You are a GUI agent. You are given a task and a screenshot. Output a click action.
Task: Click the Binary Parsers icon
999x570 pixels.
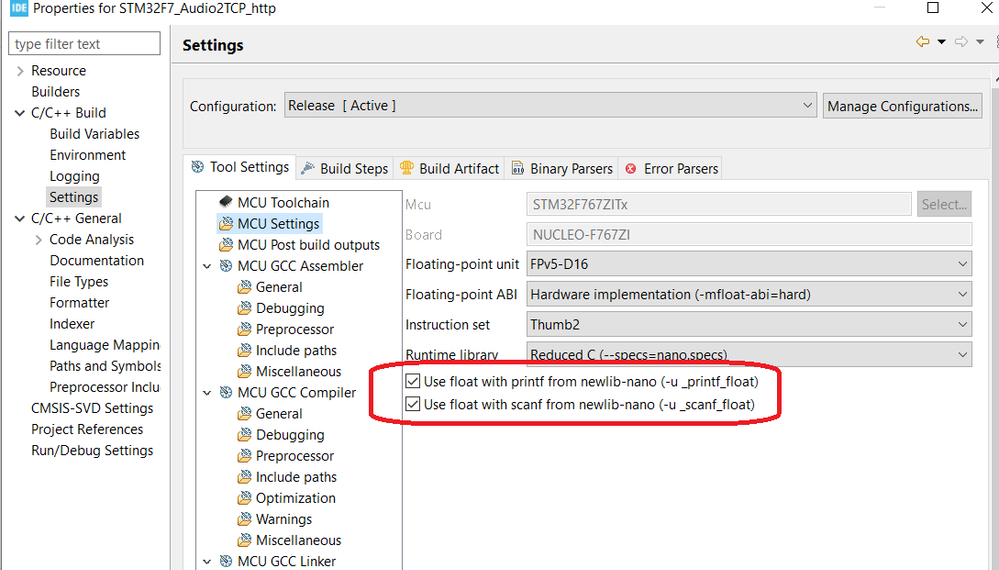518,167
